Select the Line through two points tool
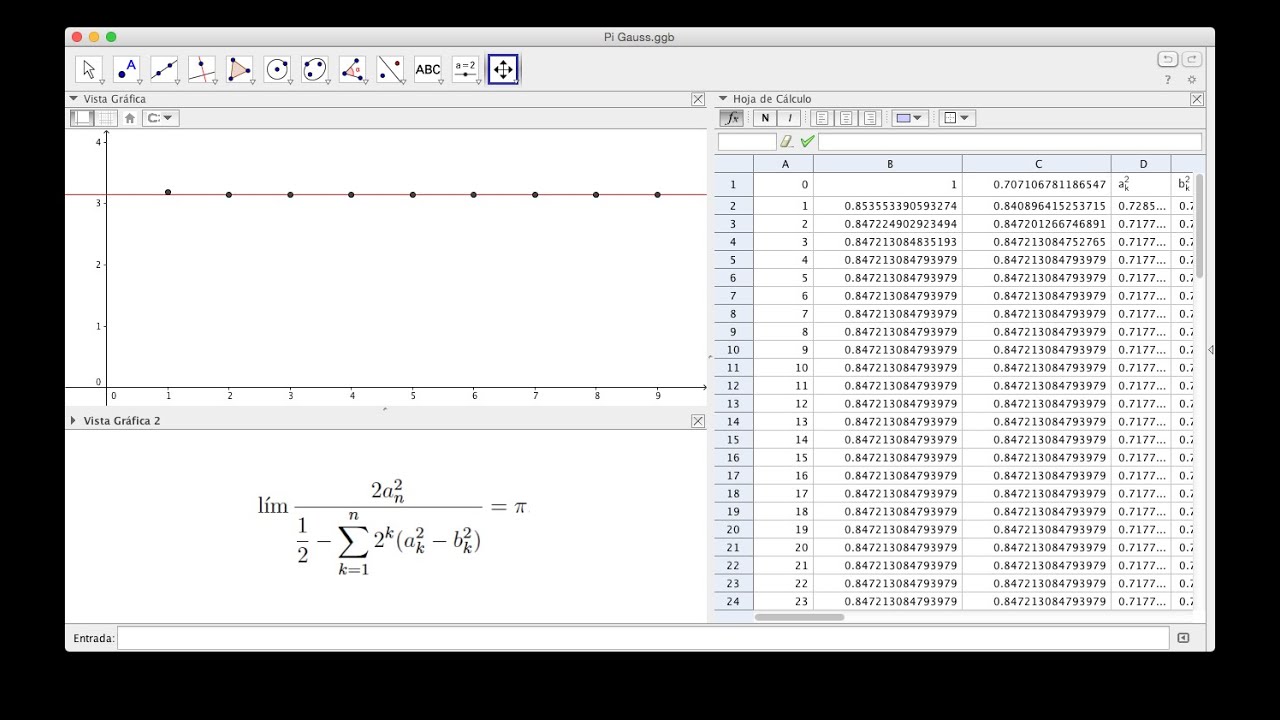The width and height of the screenshot is (1280, 720). pyautogui.click(x=165, y=69)
